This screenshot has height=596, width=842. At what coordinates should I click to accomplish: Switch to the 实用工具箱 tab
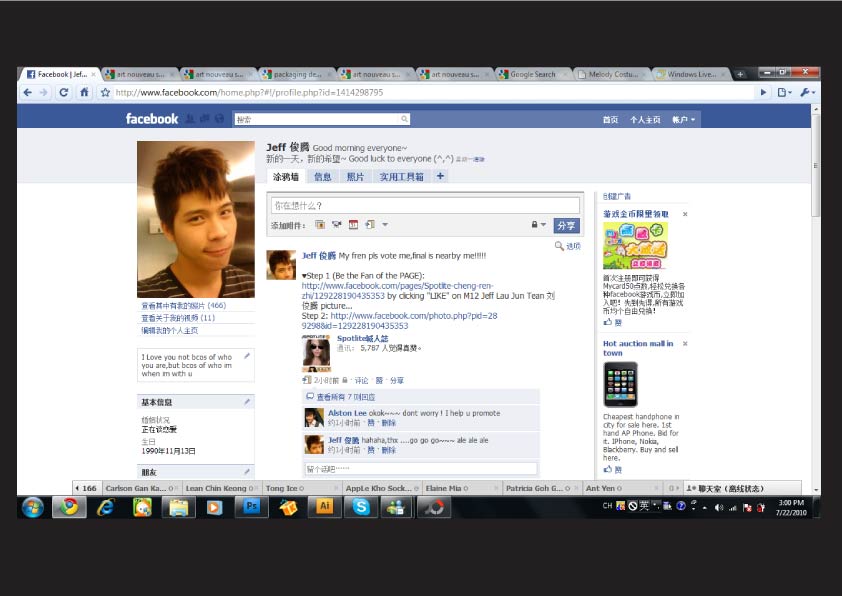[x=401, y=177]
